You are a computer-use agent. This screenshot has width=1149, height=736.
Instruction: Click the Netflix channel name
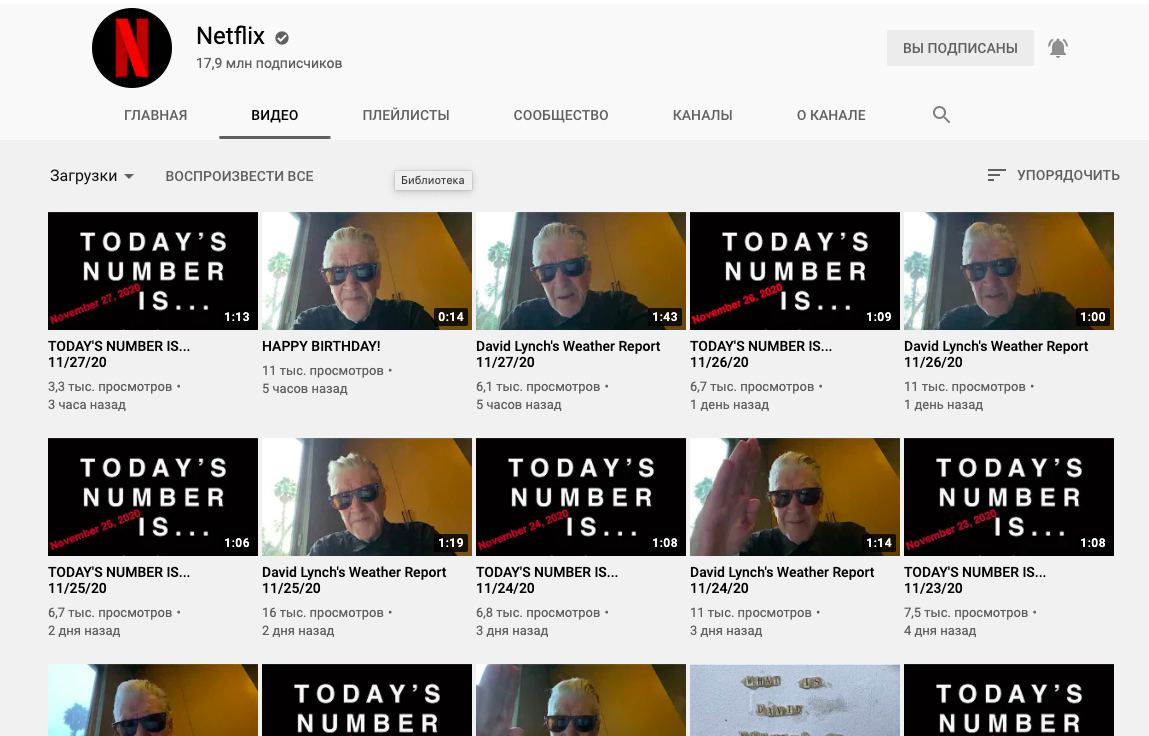[230, 36]
